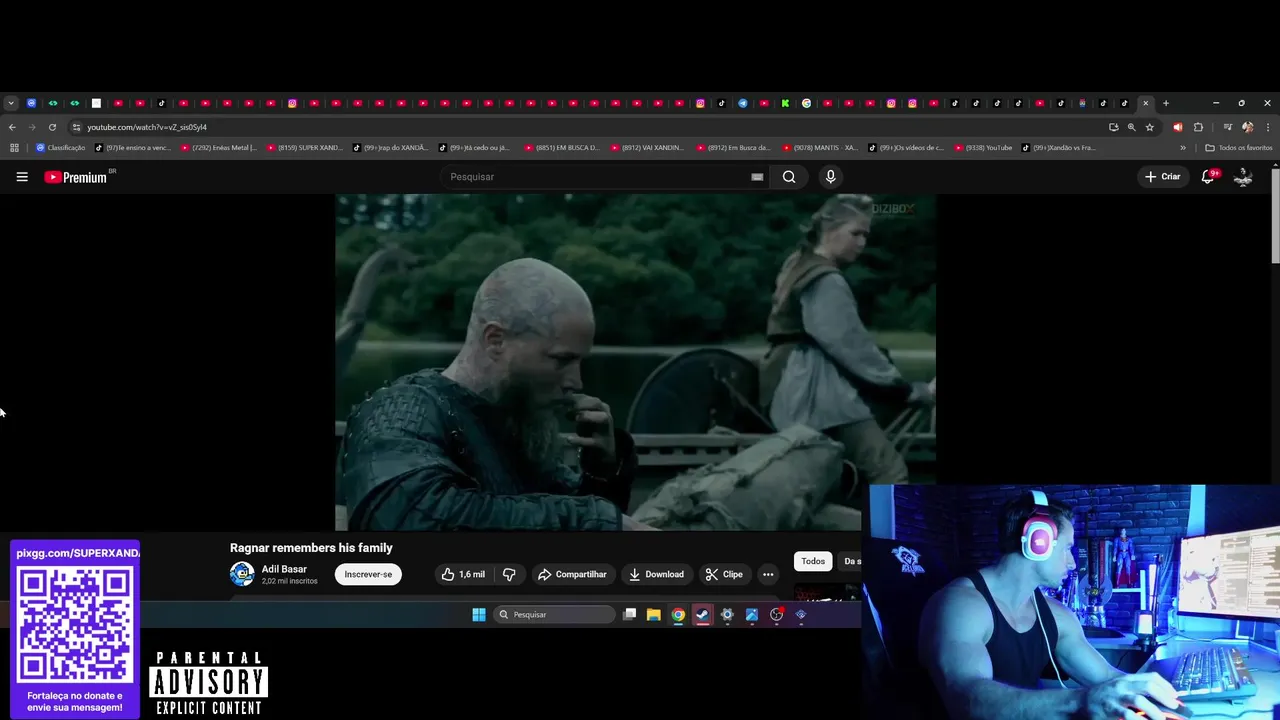Open File Explorer from taskbar
The height and width of the screenshot is (720, 1280).
tap(654, 615)
